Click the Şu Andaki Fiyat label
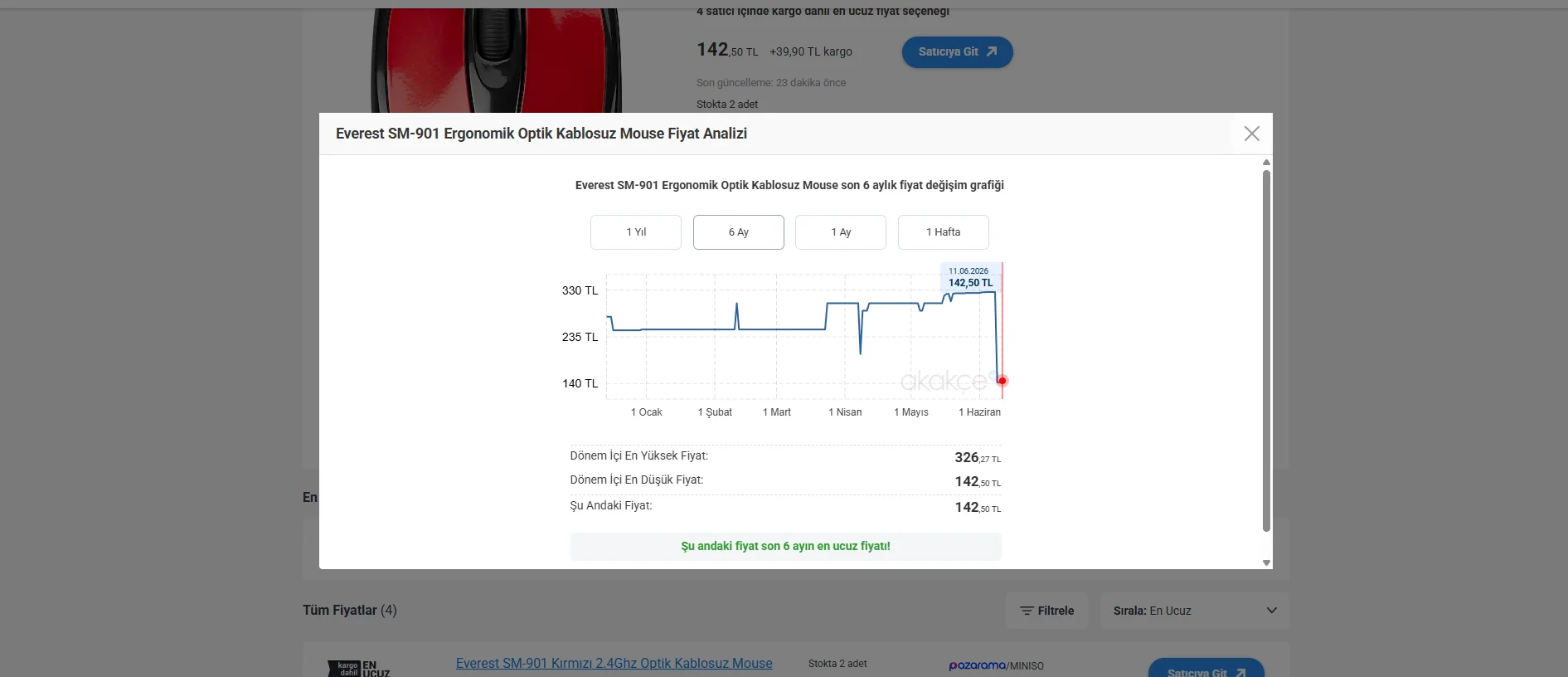Image resolution: width=1568 pixels, height=677 pixels. [x=611, y=505]
